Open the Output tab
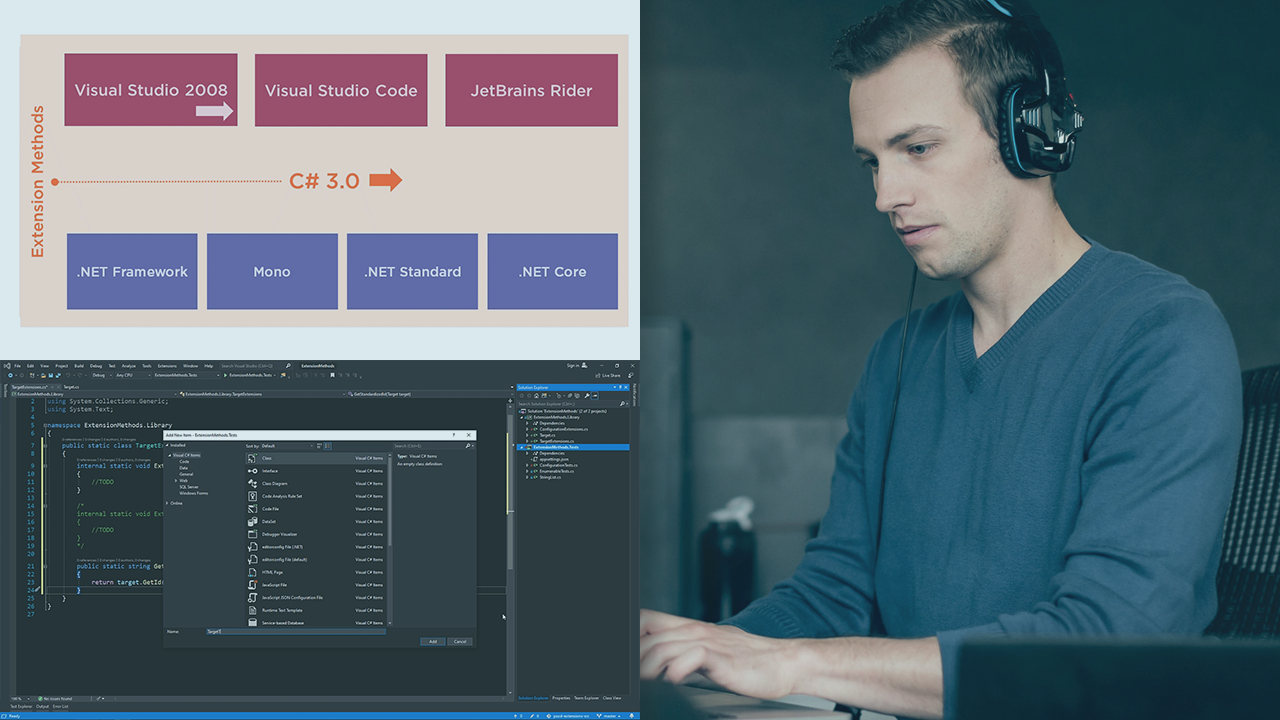The image size is (1280, 720). 41,706
